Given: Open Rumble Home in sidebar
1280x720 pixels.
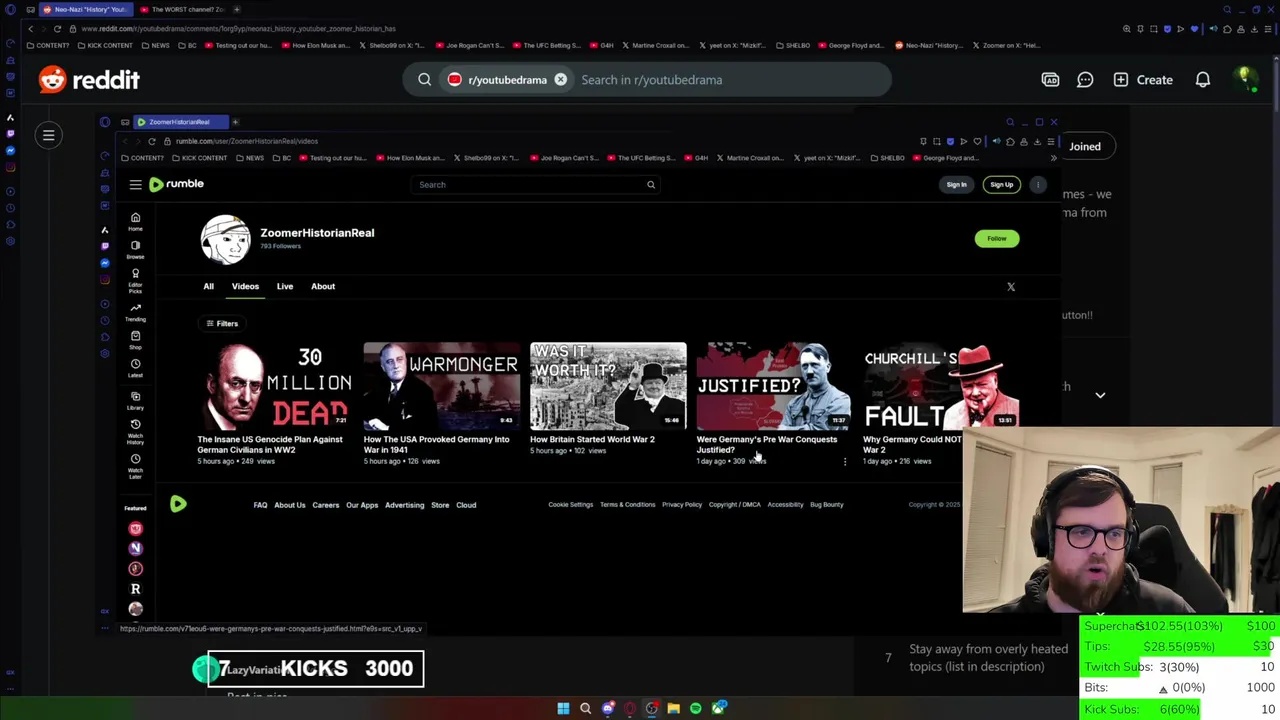Looking at the screenshot, I should pyautogui.click(x=135, y=222).
